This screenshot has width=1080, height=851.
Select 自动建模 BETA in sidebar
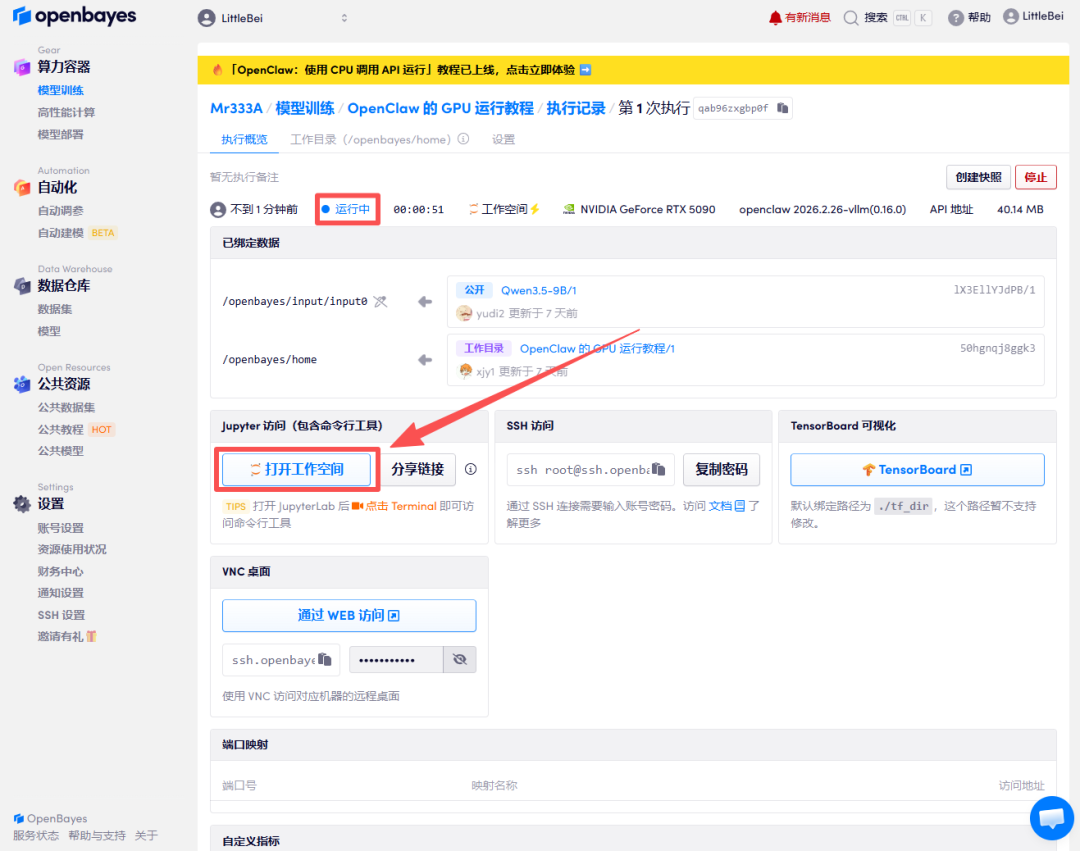tap(77, 233)
